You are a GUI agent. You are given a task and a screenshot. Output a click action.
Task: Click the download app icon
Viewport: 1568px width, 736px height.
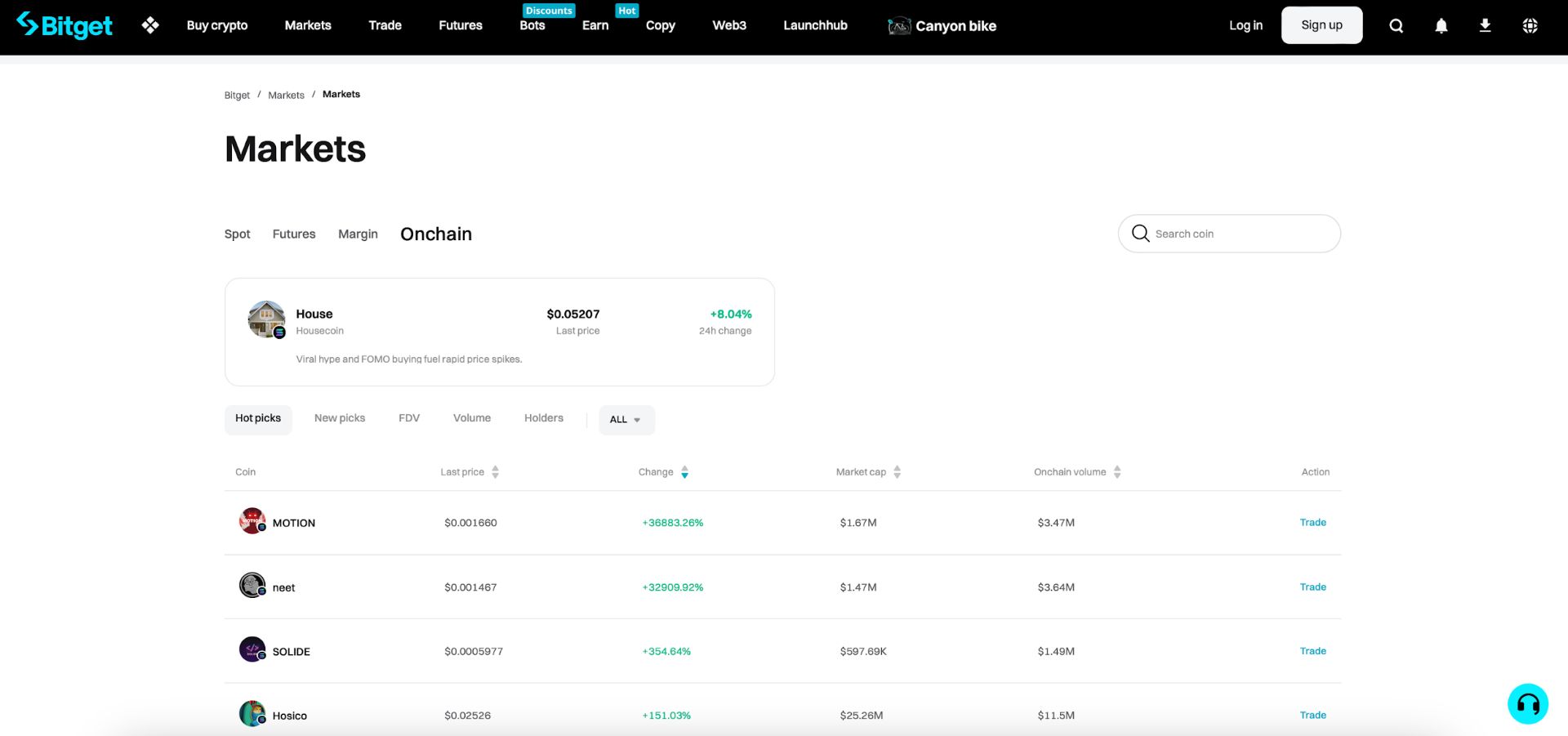coord(1486,26)
